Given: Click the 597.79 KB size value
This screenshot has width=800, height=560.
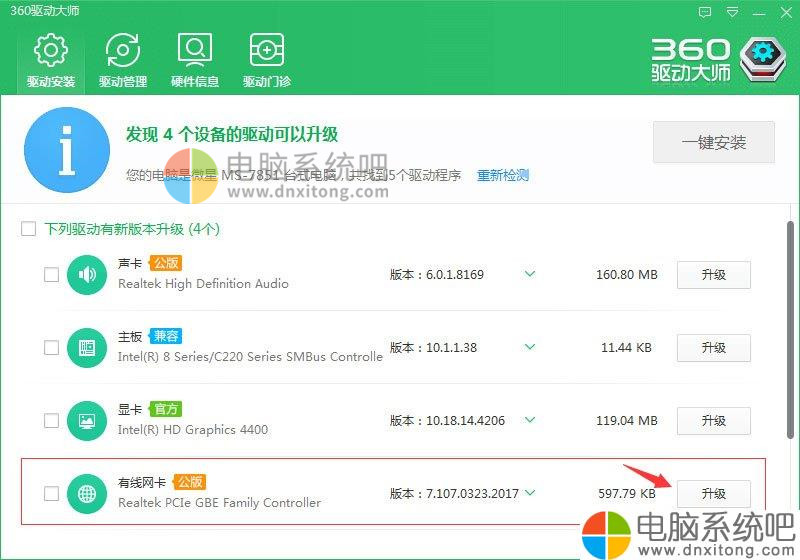Looking at the screenshot, I should click(627, 494).
